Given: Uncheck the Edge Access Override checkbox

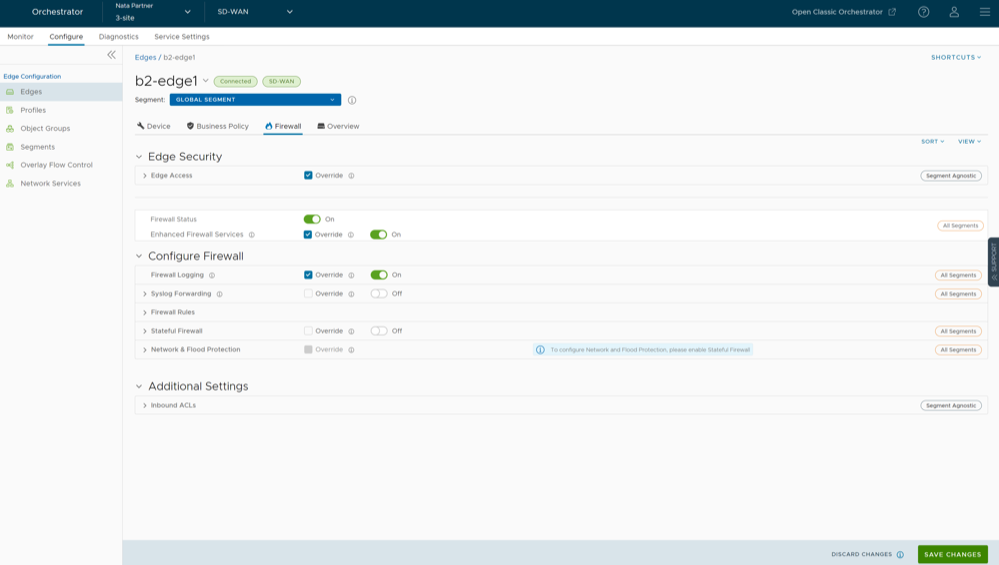Looking at the screenshot, I should point(308,175).
